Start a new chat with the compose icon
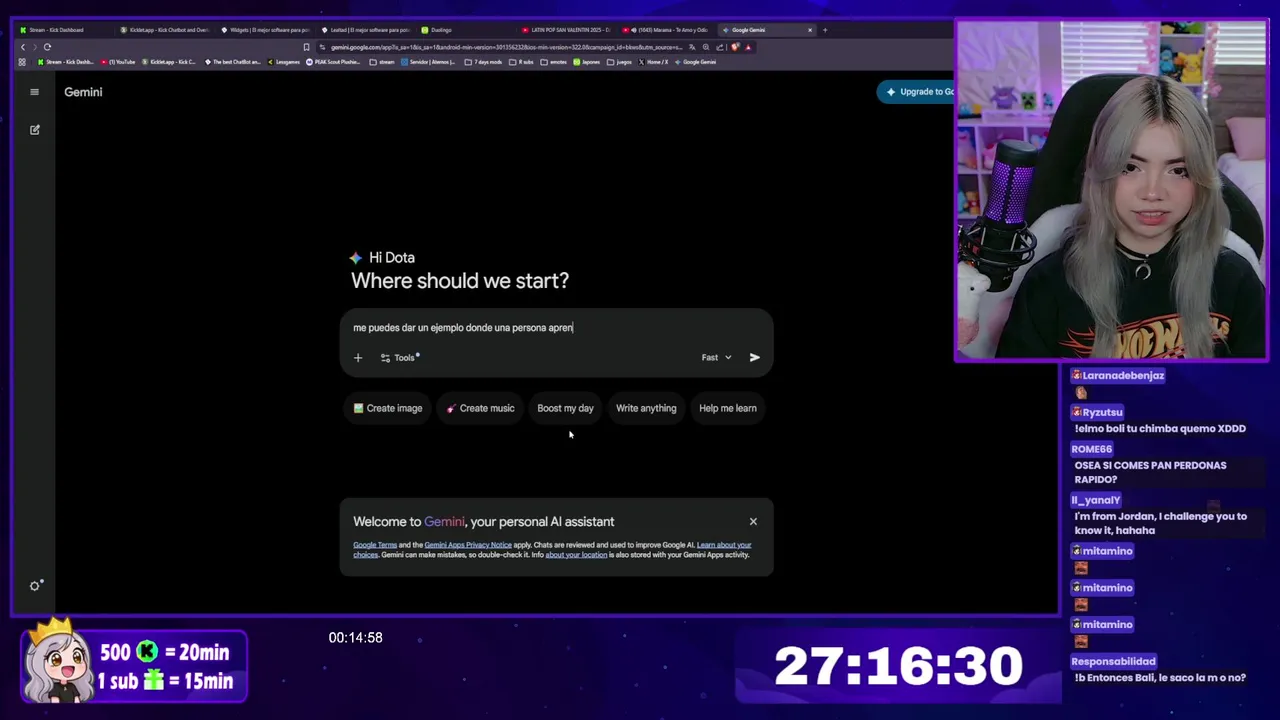Image resolution: width=1280 pixels, height=720 pixels. (34, 130)
